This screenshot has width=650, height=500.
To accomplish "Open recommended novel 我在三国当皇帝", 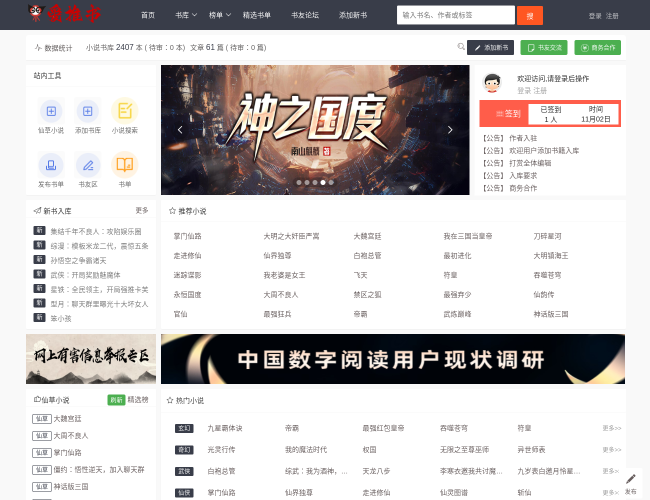I will [468, 236].
